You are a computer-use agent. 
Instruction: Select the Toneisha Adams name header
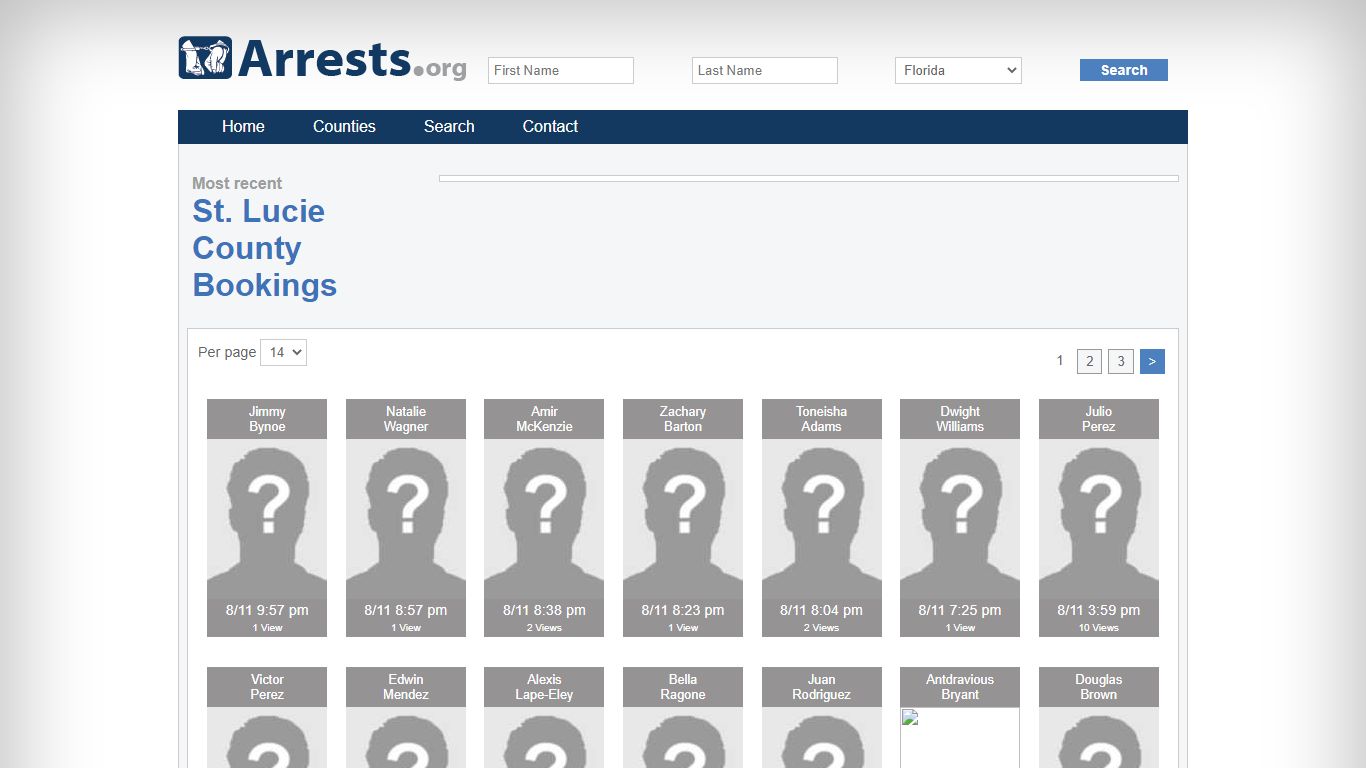point(822,419)
